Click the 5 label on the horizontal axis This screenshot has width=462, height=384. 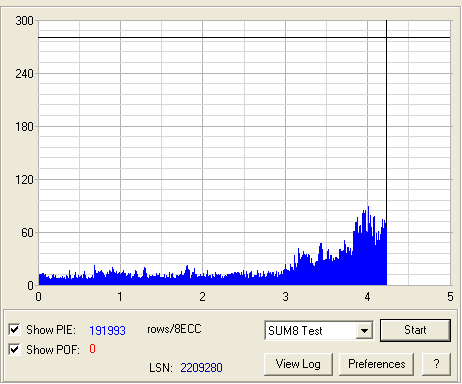coord(450,297)
